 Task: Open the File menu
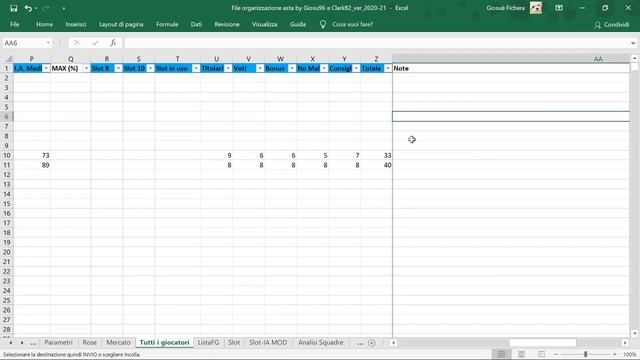tap(15, 24)
